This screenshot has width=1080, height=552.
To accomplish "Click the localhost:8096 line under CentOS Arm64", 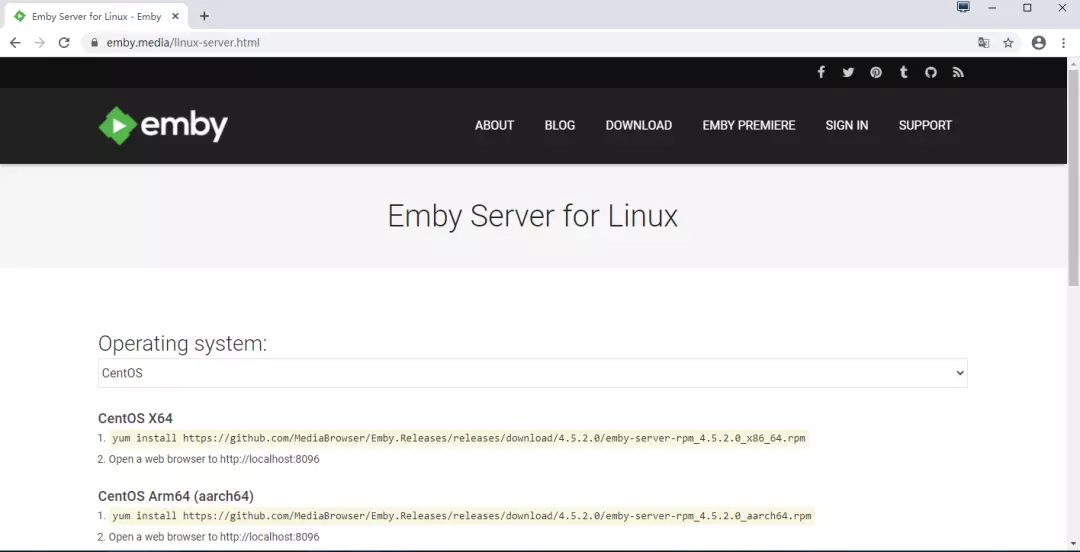I will [214, 537].
